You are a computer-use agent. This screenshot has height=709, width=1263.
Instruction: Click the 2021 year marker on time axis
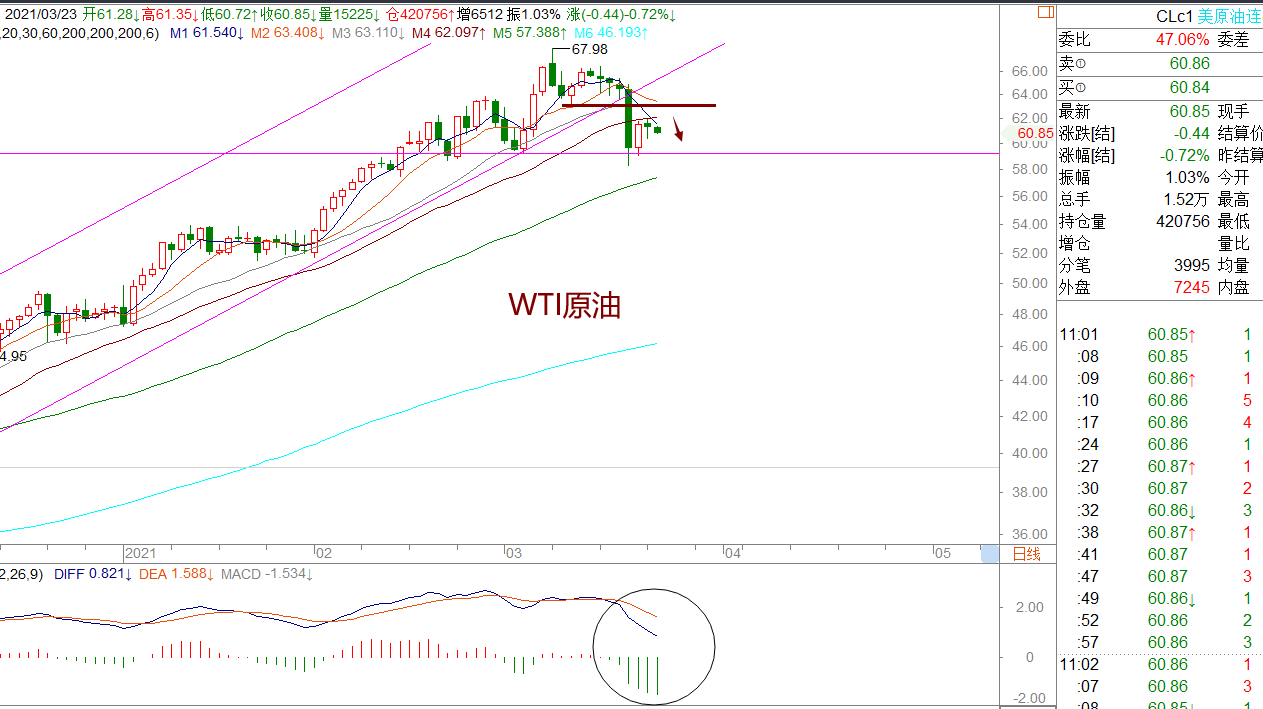(x=141, y=552)
